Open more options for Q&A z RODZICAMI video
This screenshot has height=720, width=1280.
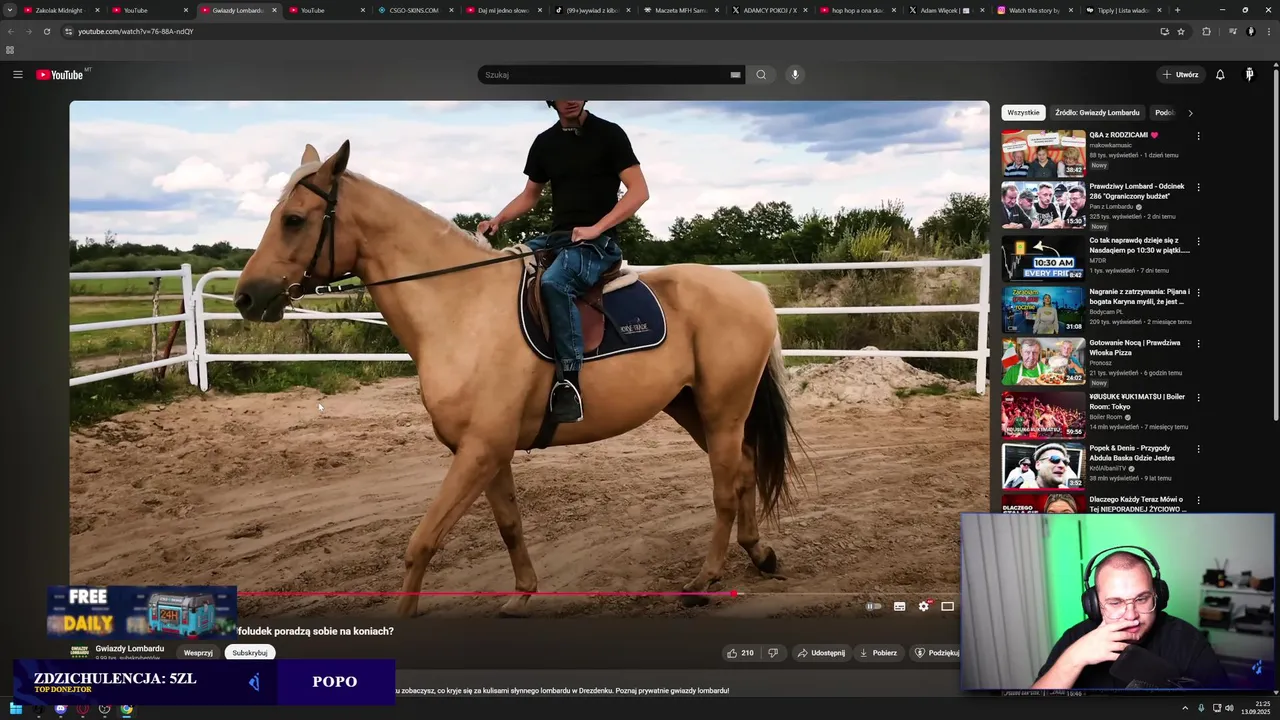tap(1198, 136)
